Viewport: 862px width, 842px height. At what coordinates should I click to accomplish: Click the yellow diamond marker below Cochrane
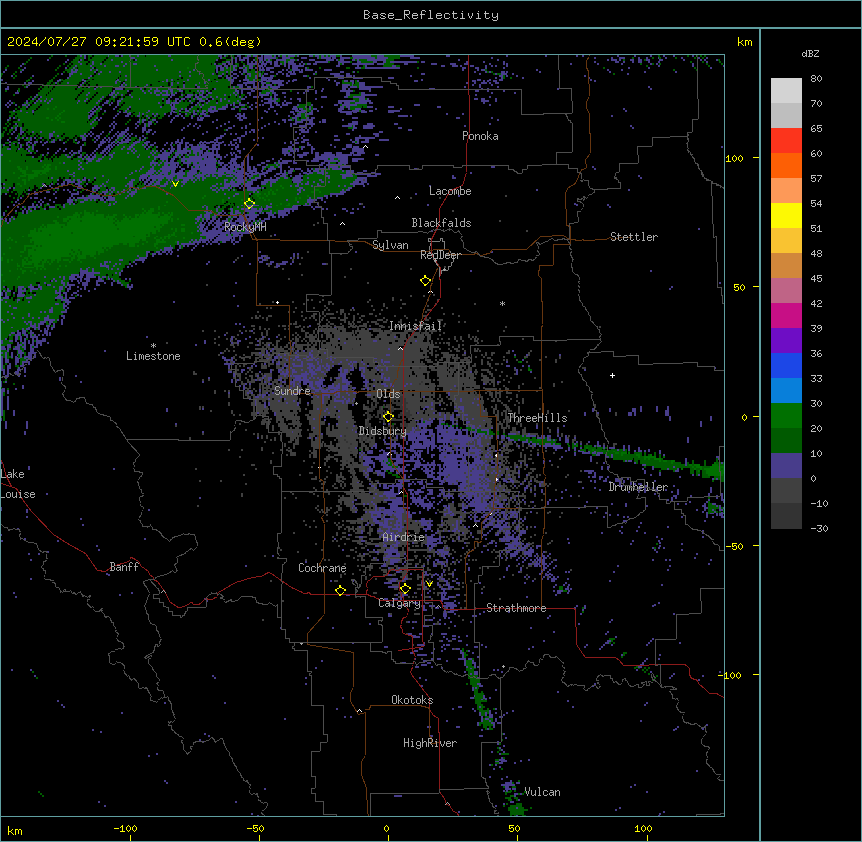pyautogui.click(x=340, y=591)
